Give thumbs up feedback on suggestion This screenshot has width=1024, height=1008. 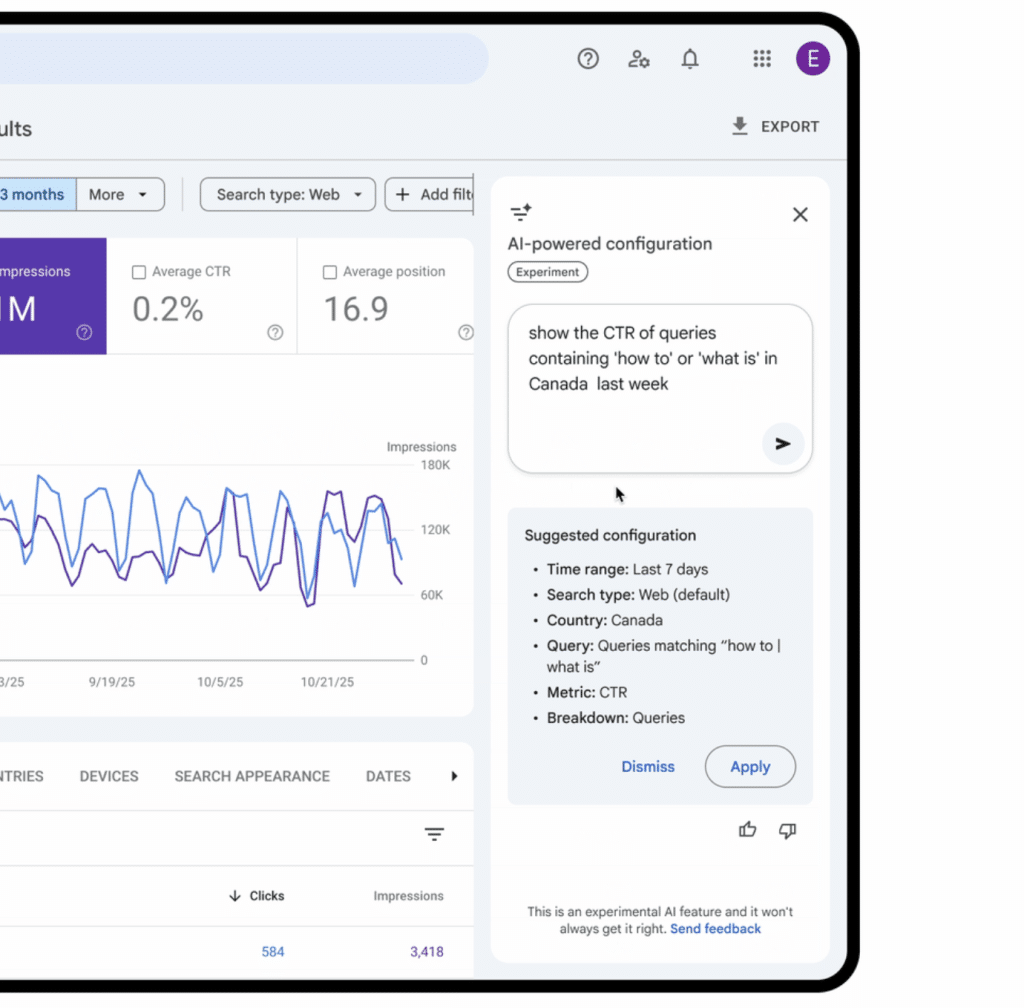[x=747, y=830]
